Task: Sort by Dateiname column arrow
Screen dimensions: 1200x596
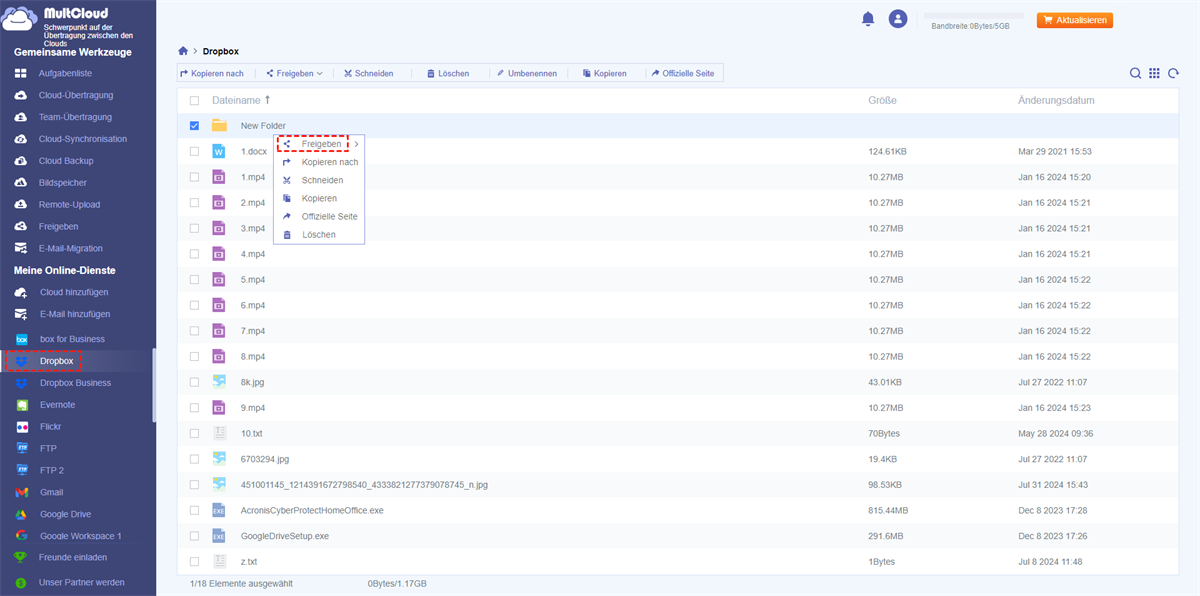Action: point(267,100)
